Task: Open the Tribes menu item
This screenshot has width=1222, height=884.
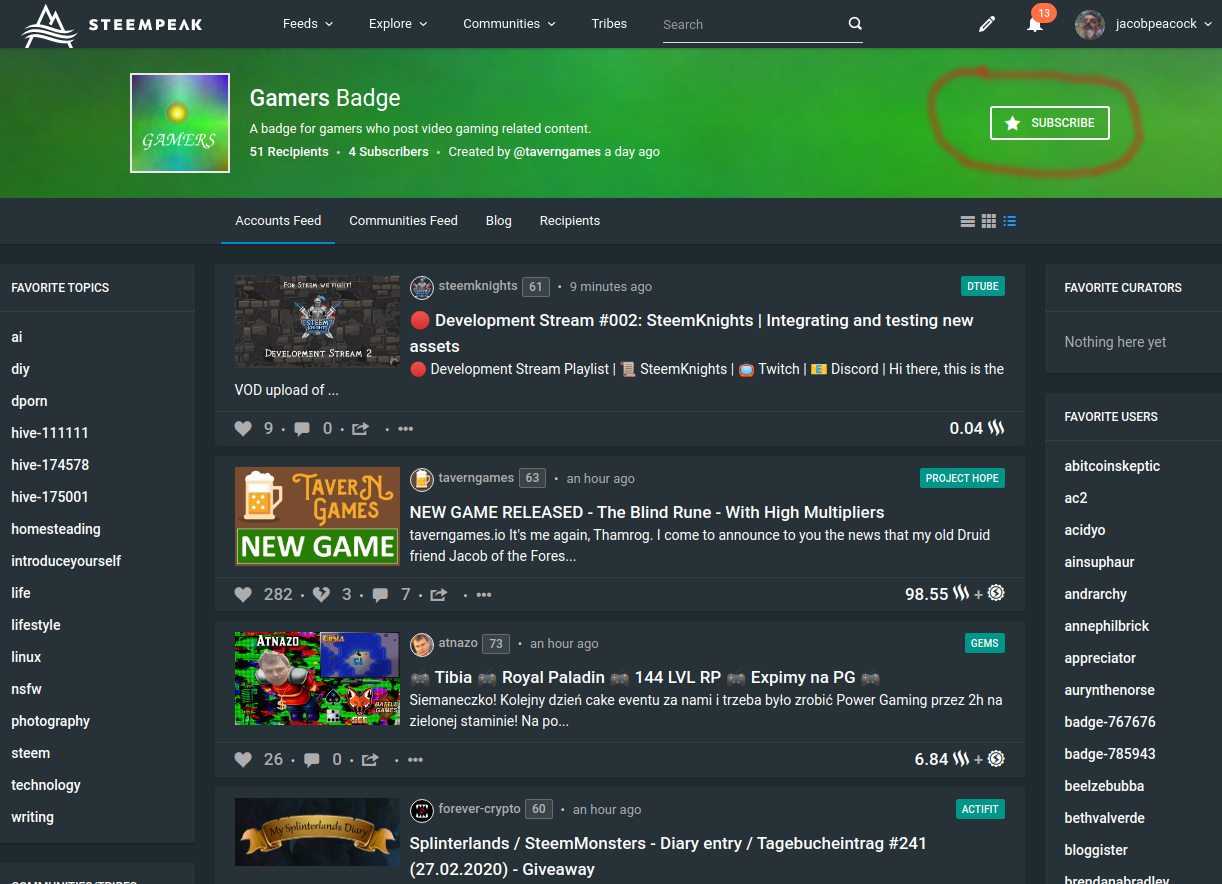Action: [x=609, y=24]
